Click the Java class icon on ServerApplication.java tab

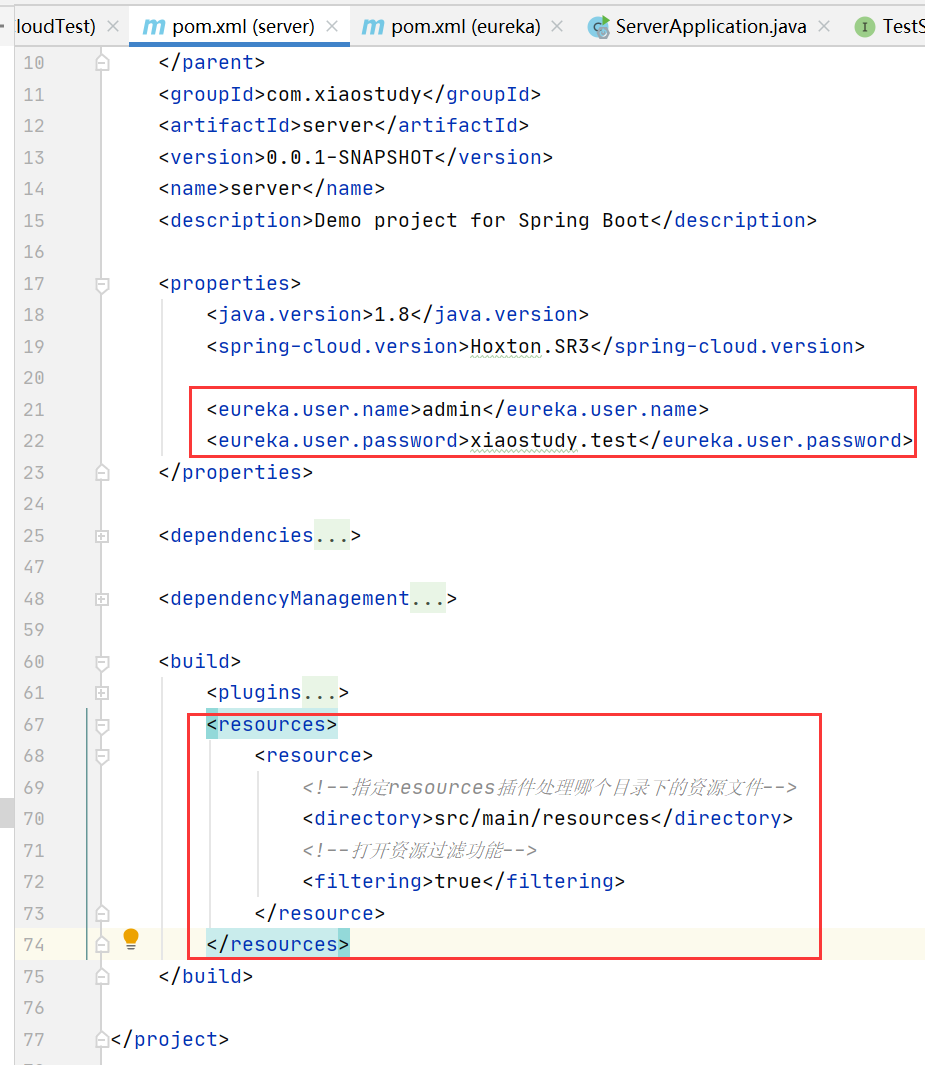tap(599, 27)
